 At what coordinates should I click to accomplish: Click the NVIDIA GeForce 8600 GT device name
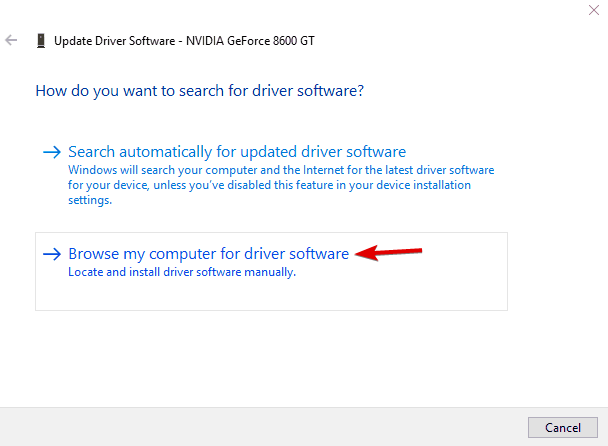252,41
